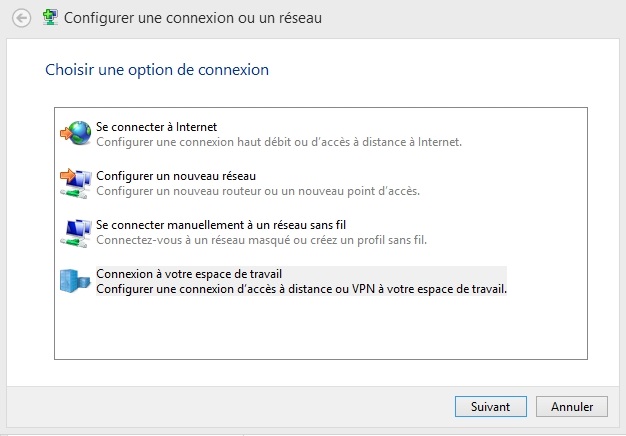Click the blank title bar area right of the title
The height and width of the screenshot is (436, 626).
(470, 18)
